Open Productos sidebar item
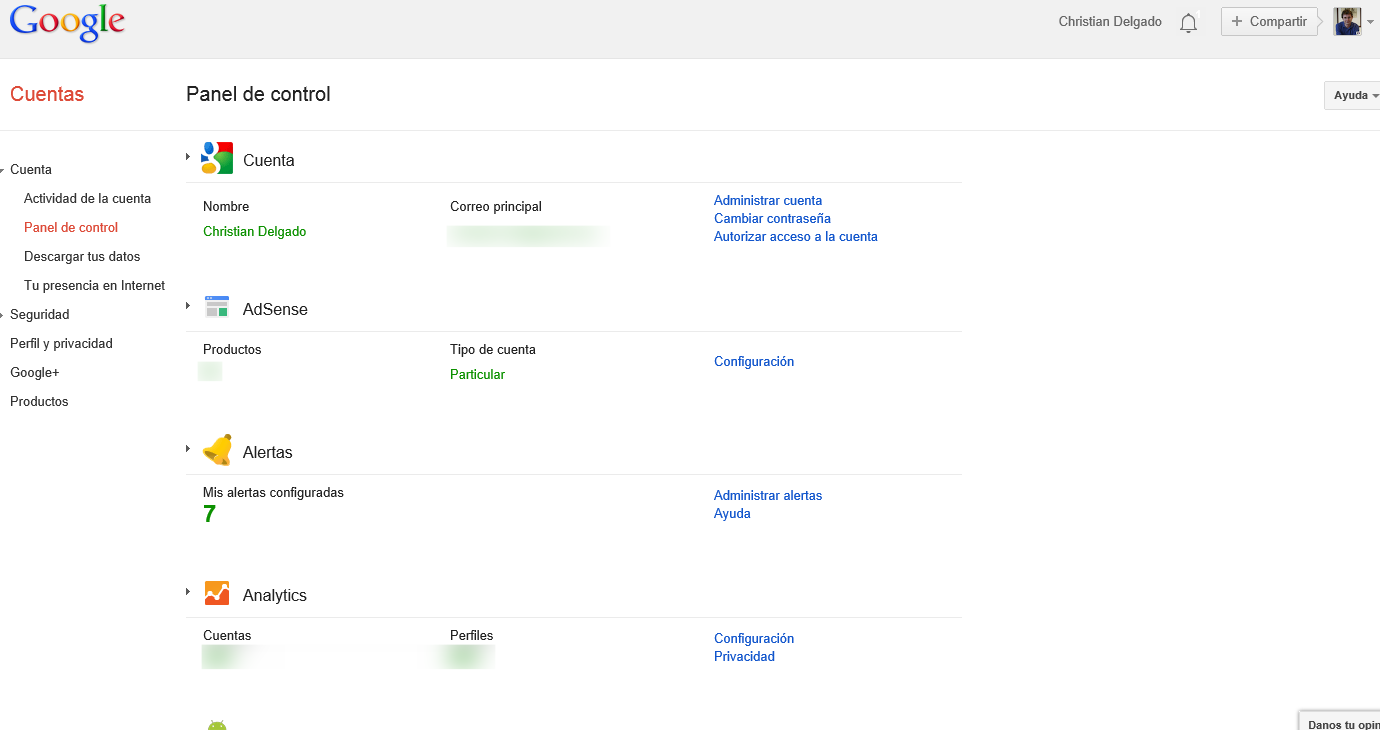 tap(39, 401)
